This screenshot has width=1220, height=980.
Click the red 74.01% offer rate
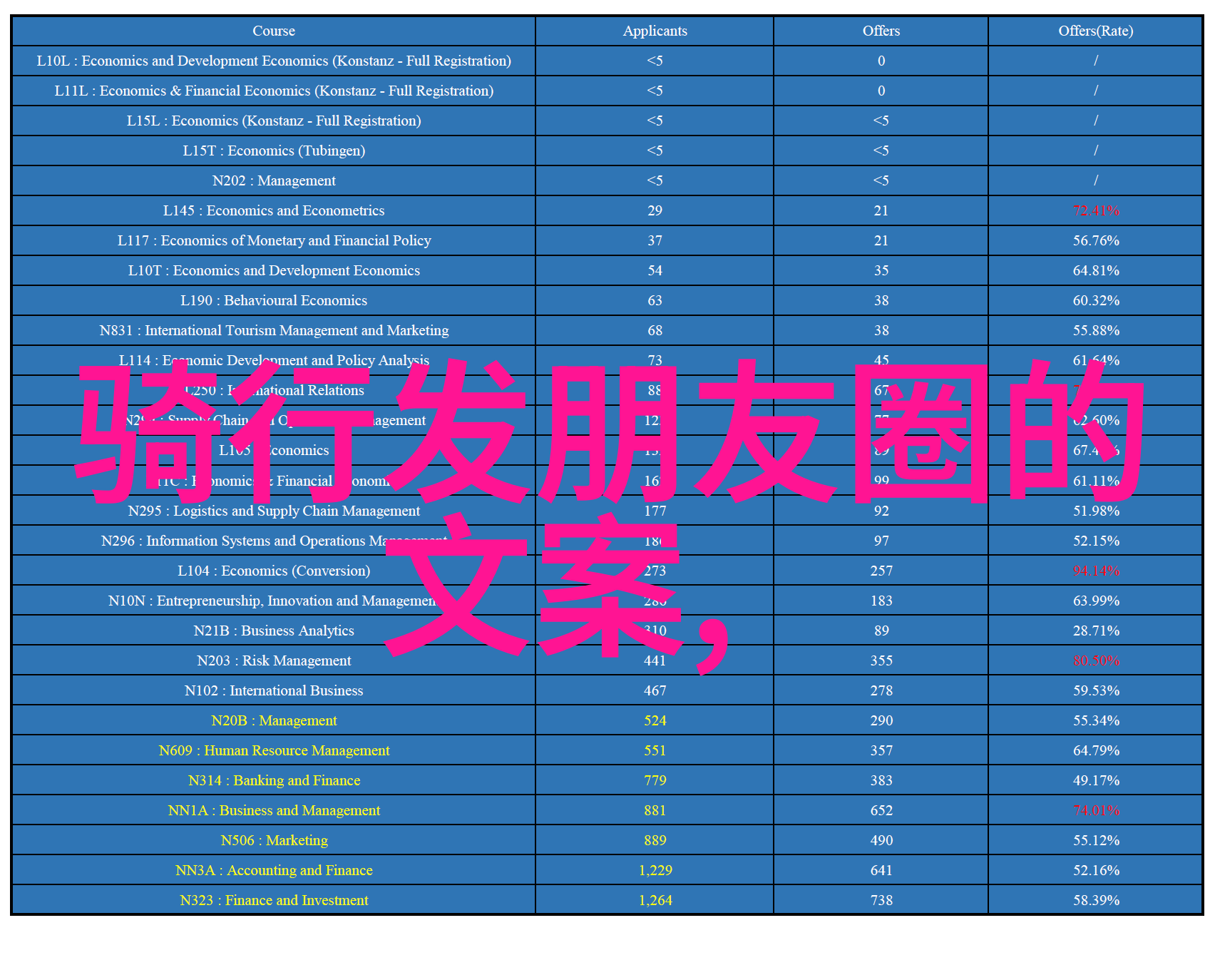point(1096,810)
